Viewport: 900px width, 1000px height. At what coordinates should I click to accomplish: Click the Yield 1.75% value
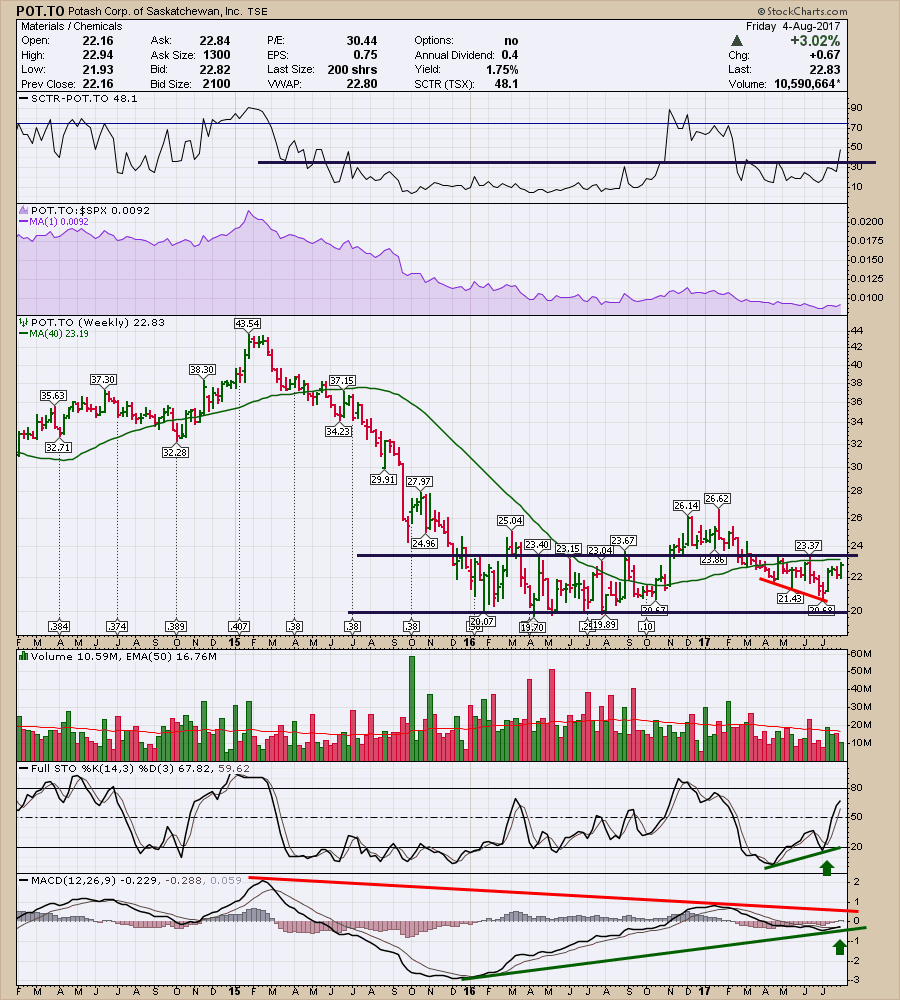pos(502,70)
